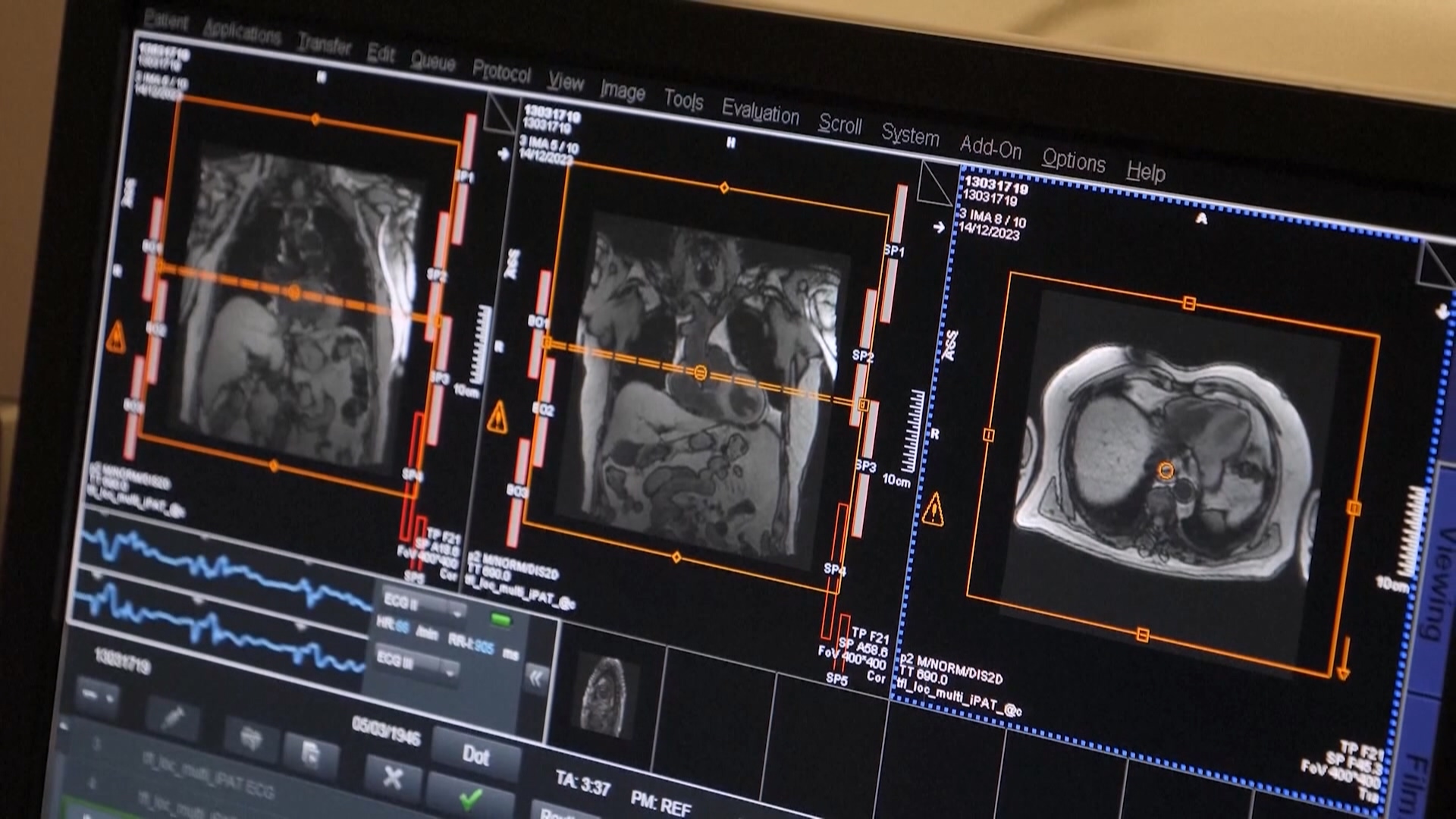Click the warning triangle in the first coronal view

pos(116,336)
